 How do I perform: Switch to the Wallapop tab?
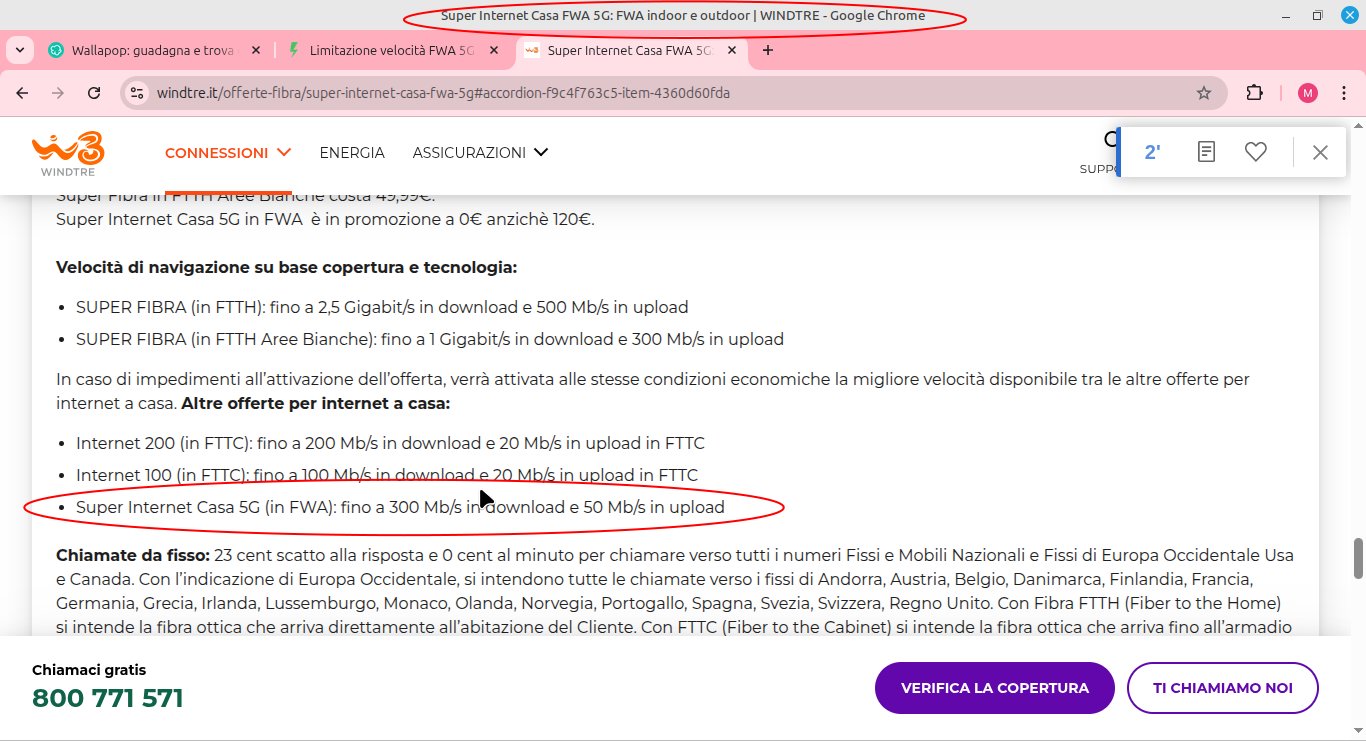pyautogui.click(x=154, y=50)
